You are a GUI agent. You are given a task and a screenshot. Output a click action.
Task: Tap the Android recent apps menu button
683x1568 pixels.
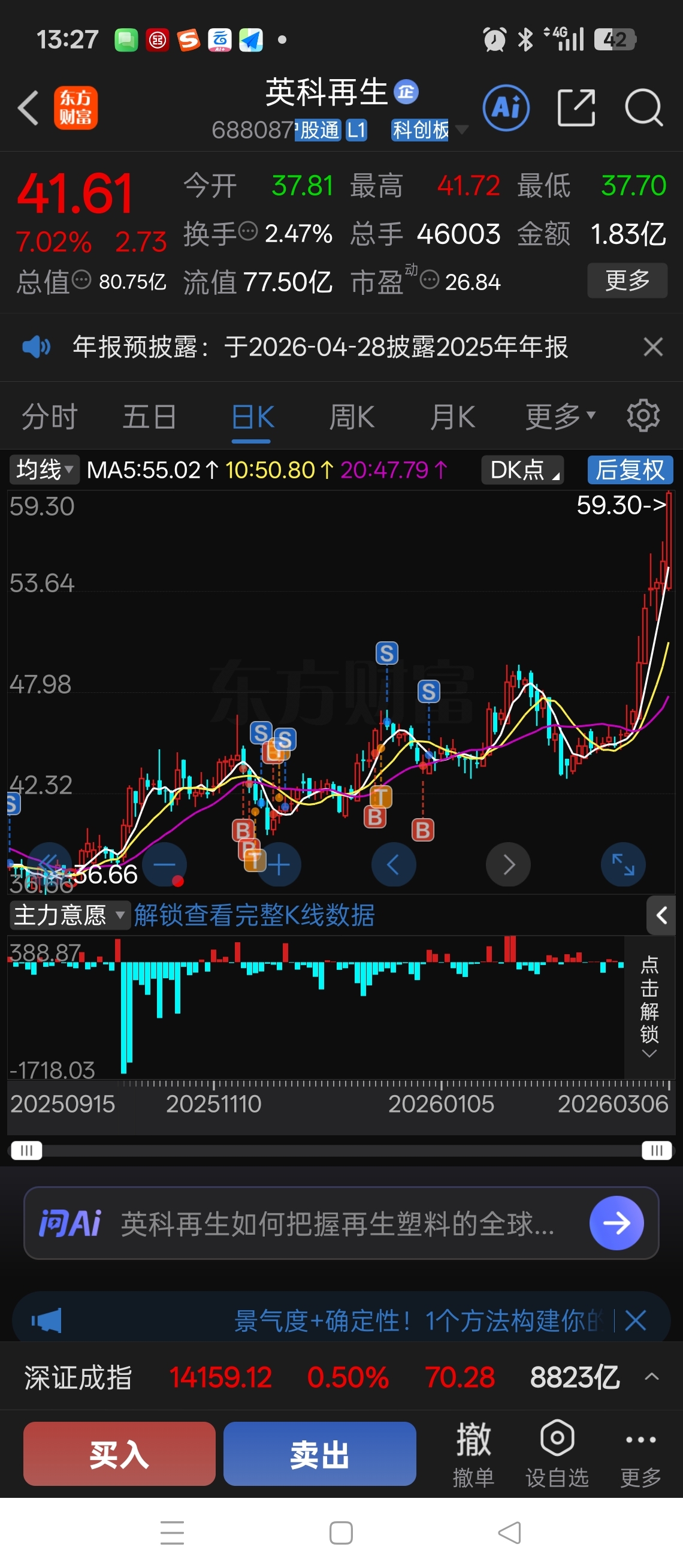tap(172, 1532)
